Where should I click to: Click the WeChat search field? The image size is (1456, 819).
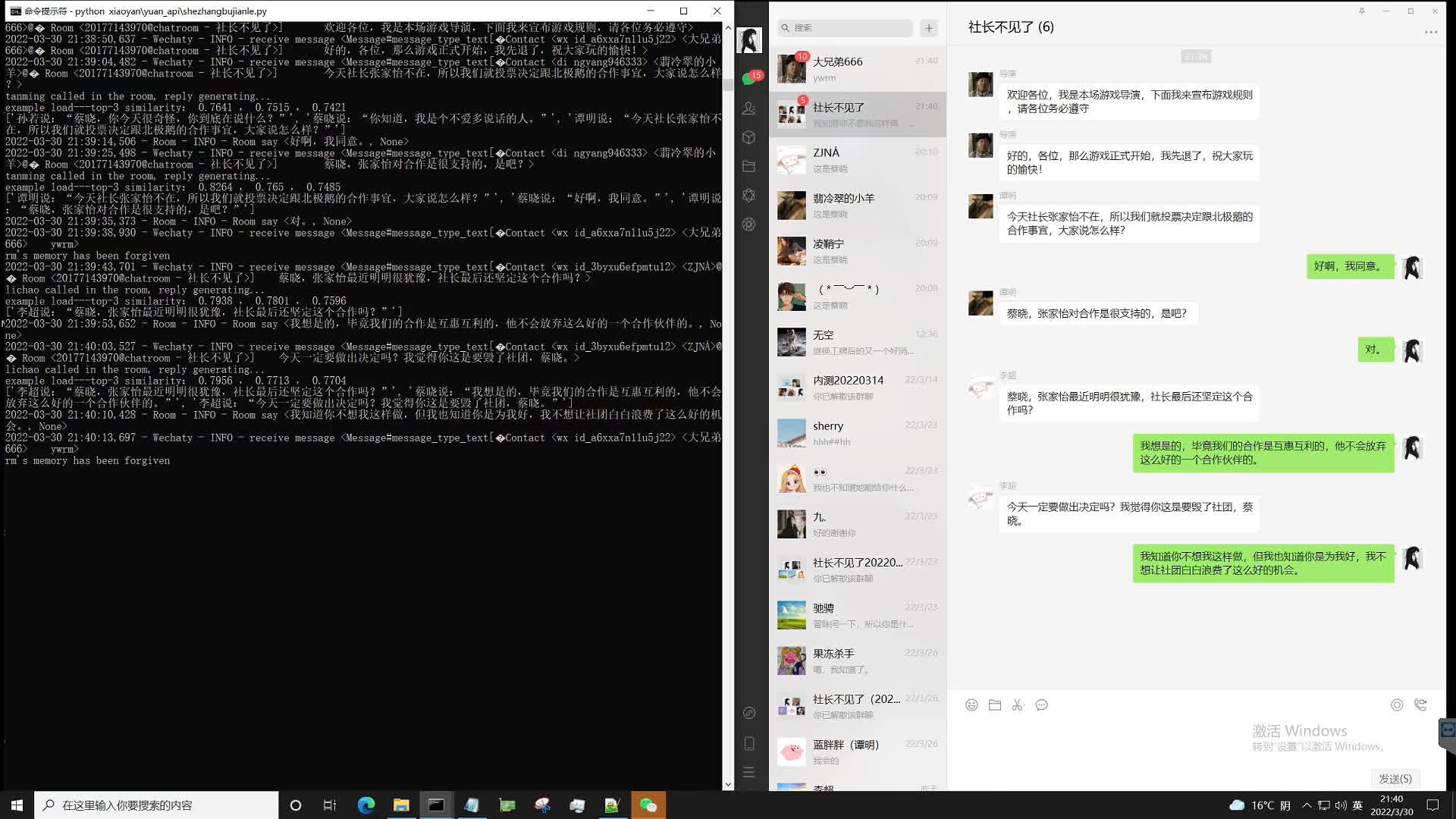845,28
